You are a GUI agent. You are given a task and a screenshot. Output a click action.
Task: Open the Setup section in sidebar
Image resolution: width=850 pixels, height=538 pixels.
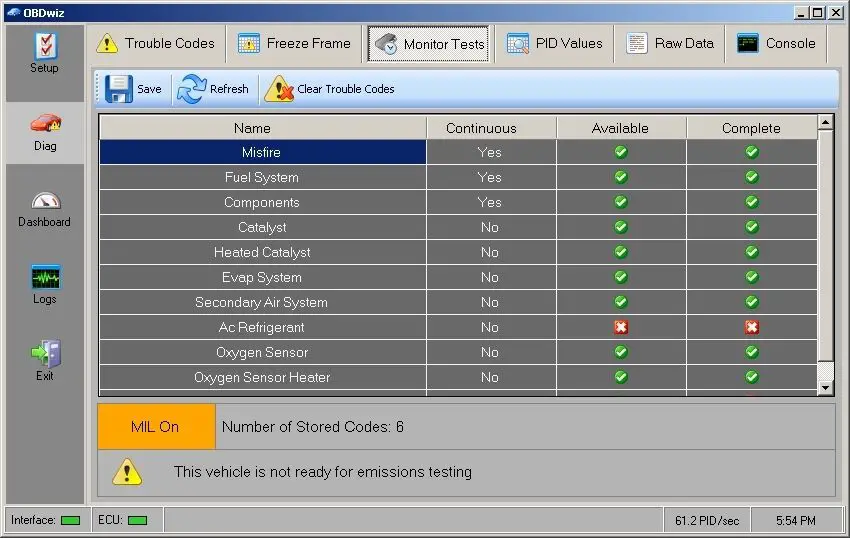click(44, 53)
